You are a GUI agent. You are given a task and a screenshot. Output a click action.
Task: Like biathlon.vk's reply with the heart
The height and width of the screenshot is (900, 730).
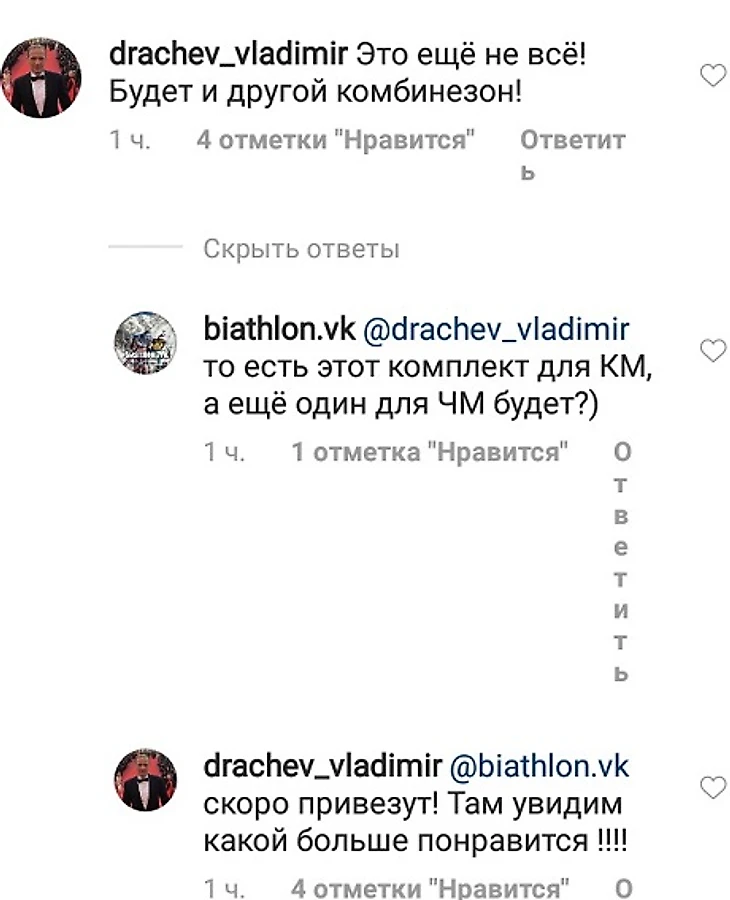point(713,350)
